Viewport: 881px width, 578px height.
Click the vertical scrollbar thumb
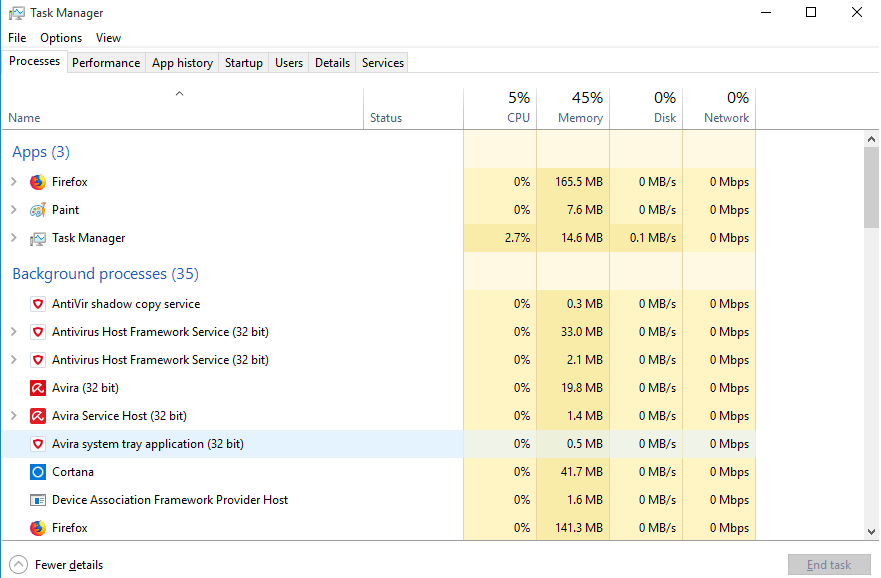871,188
